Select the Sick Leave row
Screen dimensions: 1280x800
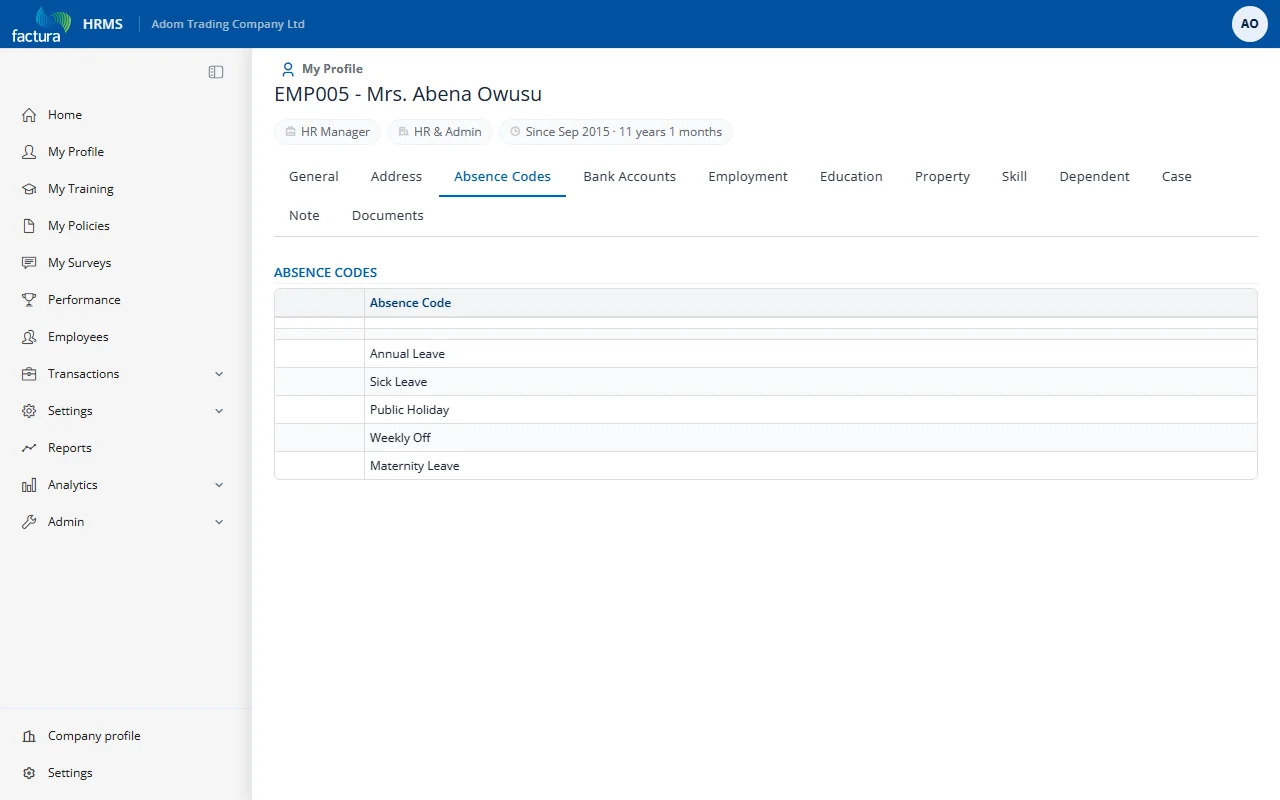pos(766,382)
